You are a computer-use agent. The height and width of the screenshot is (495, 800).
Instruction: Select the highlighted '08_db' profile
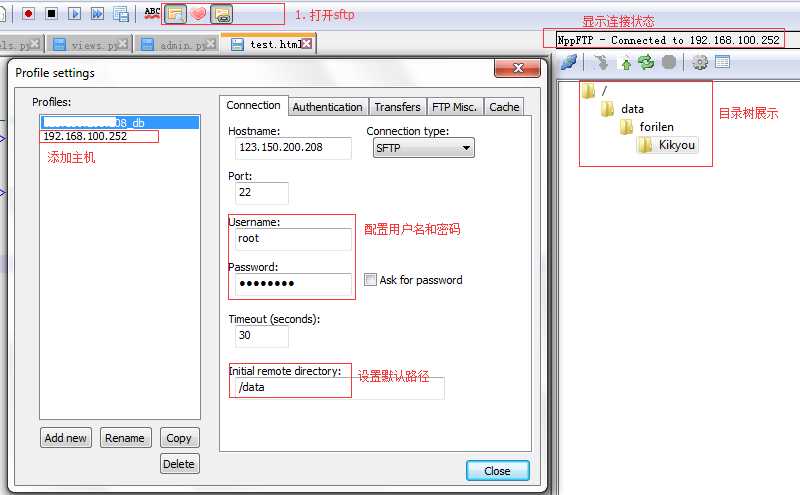[x=120, y=123]
